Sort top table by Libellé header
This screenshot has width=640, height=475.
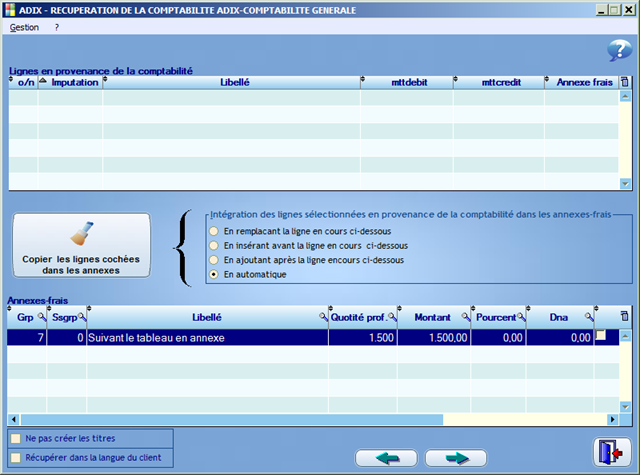point(231,82)
